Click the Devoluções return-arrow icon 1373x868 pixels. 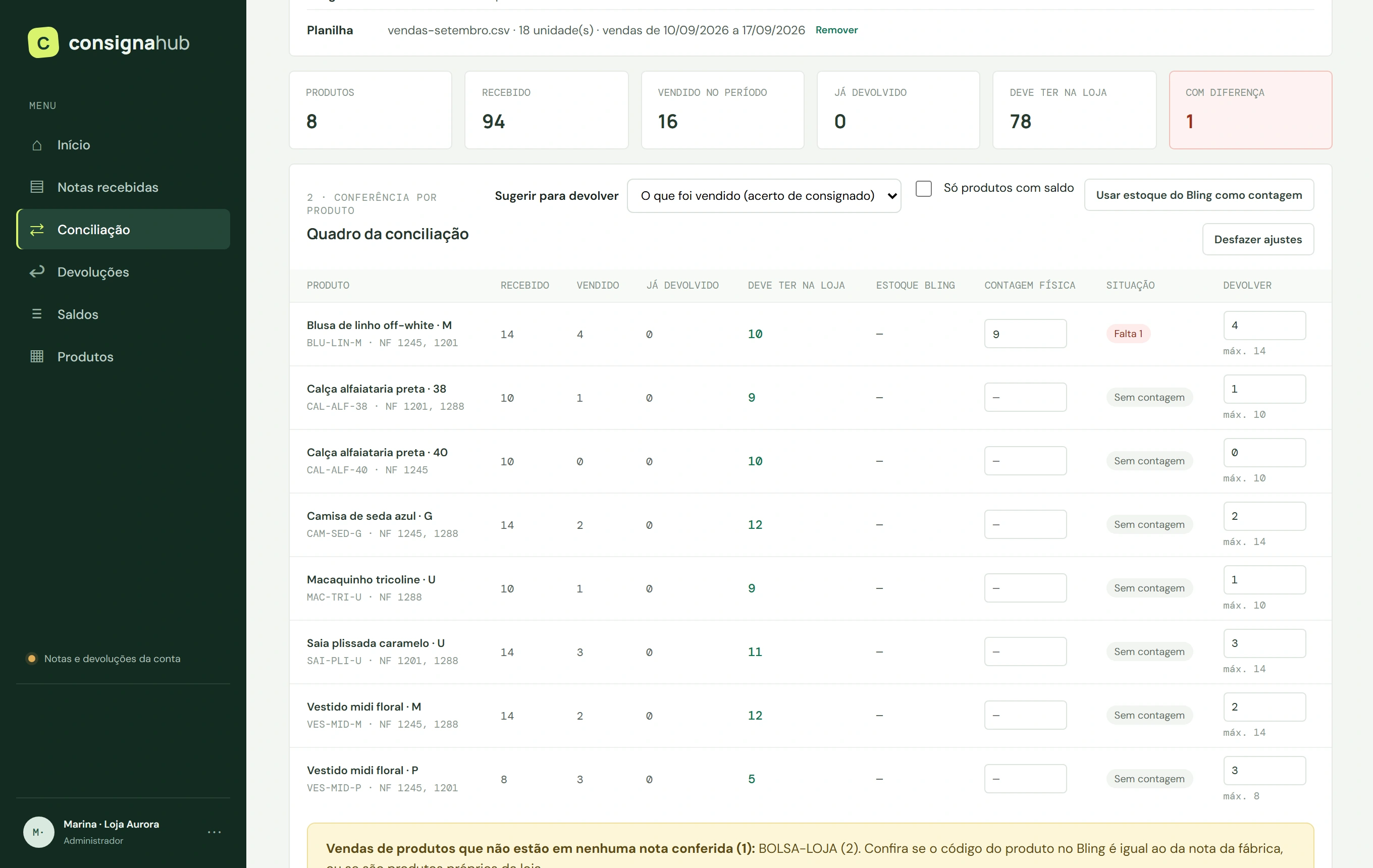pos(37,272)
